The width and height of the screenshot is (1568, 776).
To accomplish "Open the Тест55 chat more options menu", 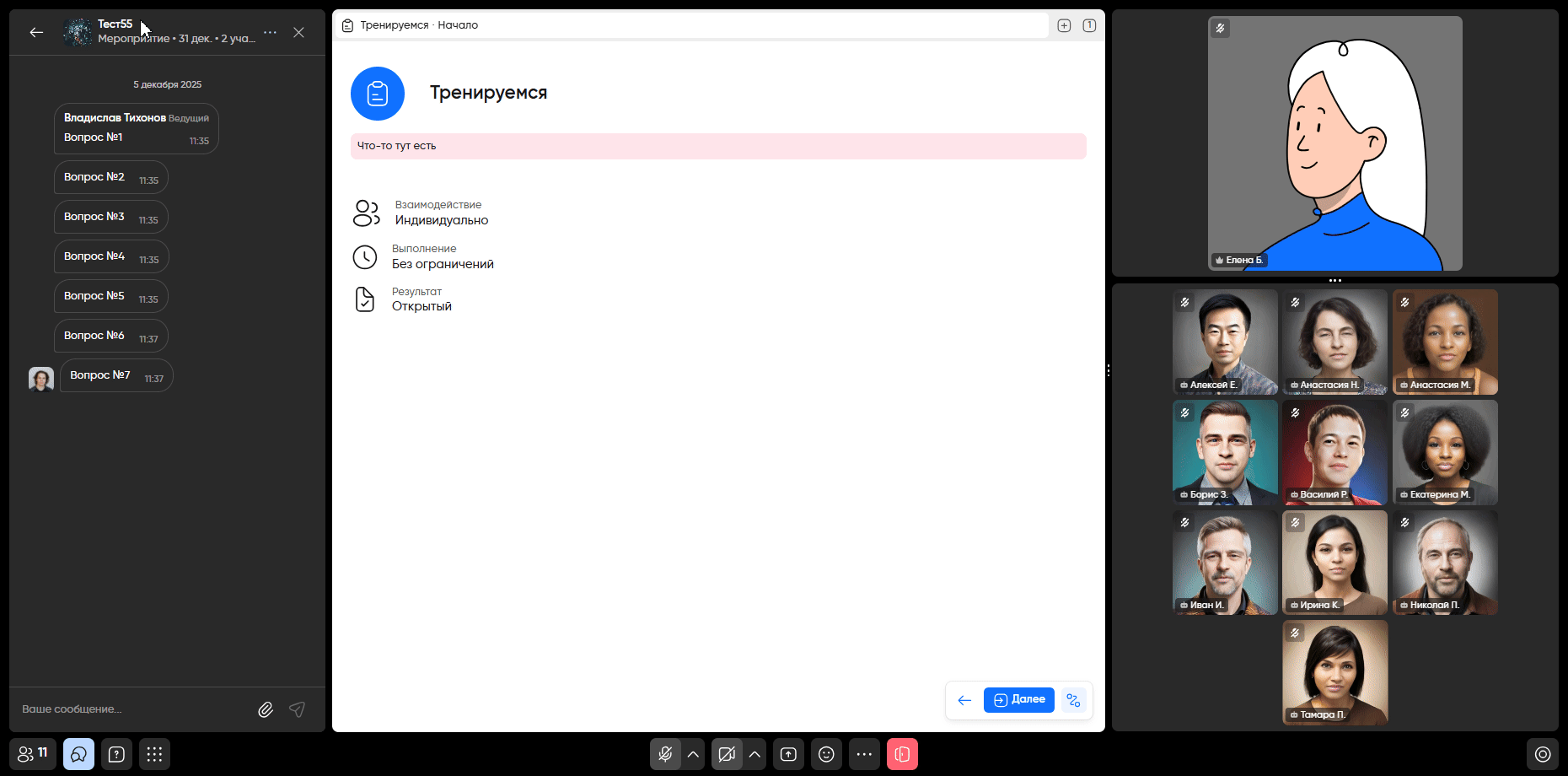I will (270, 32).
